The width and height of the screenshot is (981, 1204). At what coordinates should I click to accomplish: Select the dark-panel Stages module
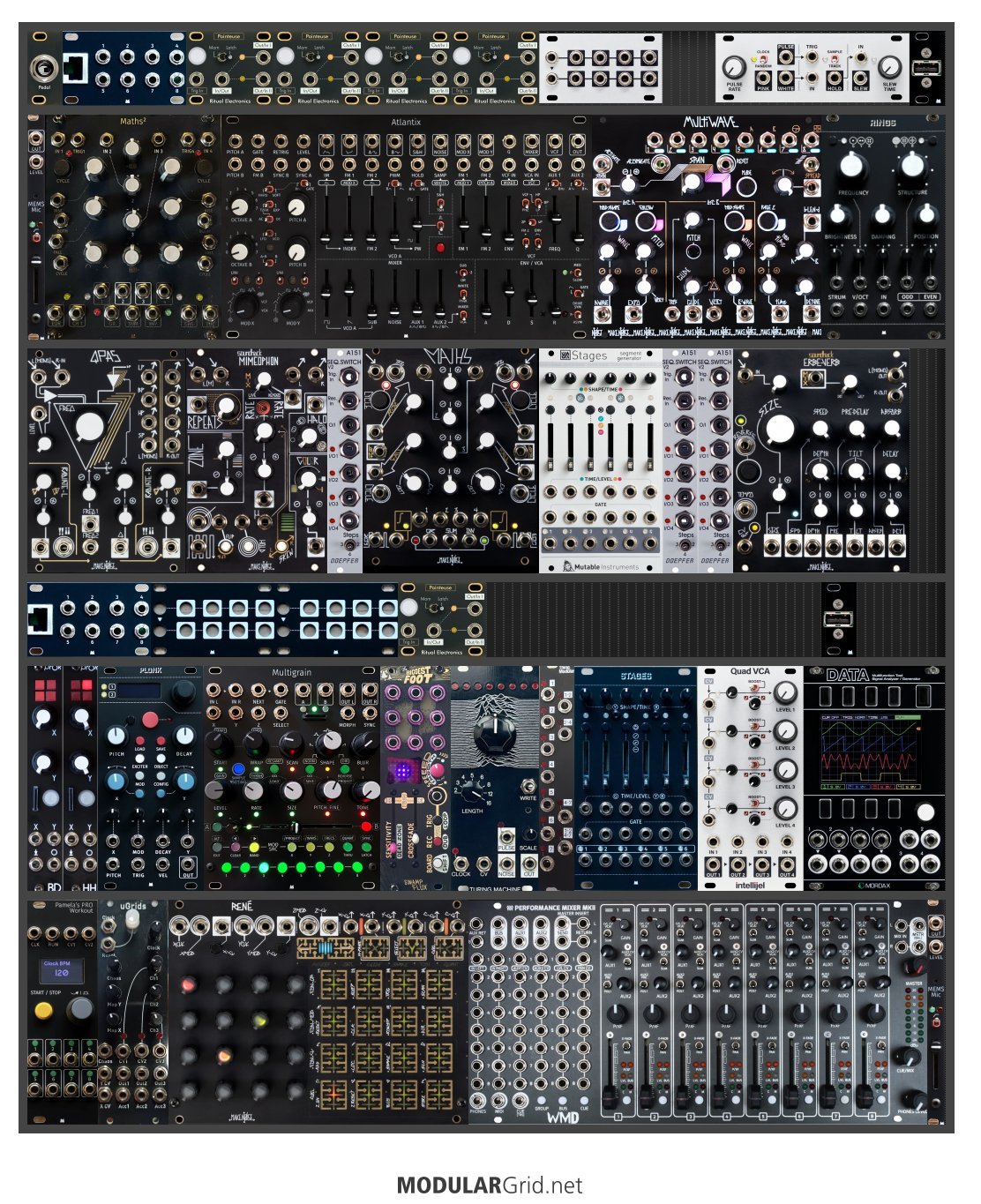[x=635, y=778]
